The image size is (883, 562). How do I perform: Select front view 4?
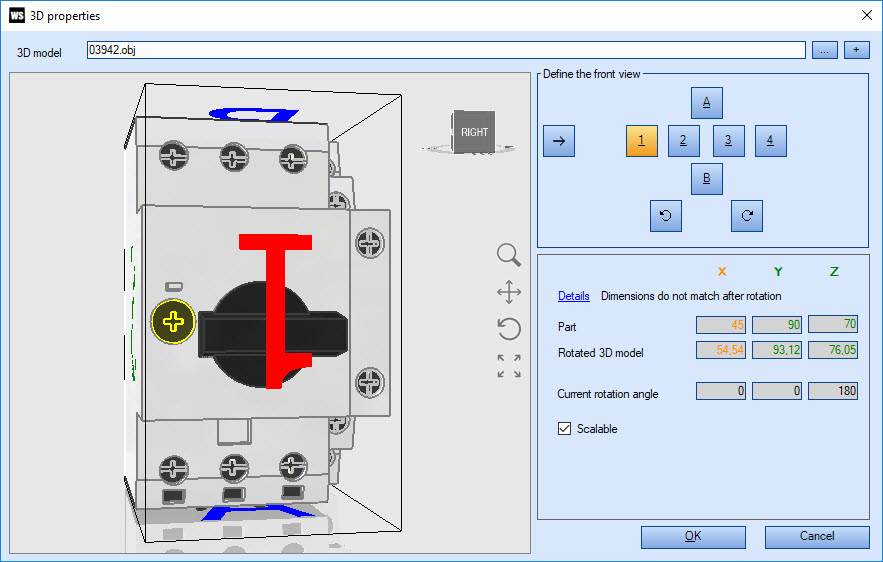pyautogui.click(x=770, y=141)
